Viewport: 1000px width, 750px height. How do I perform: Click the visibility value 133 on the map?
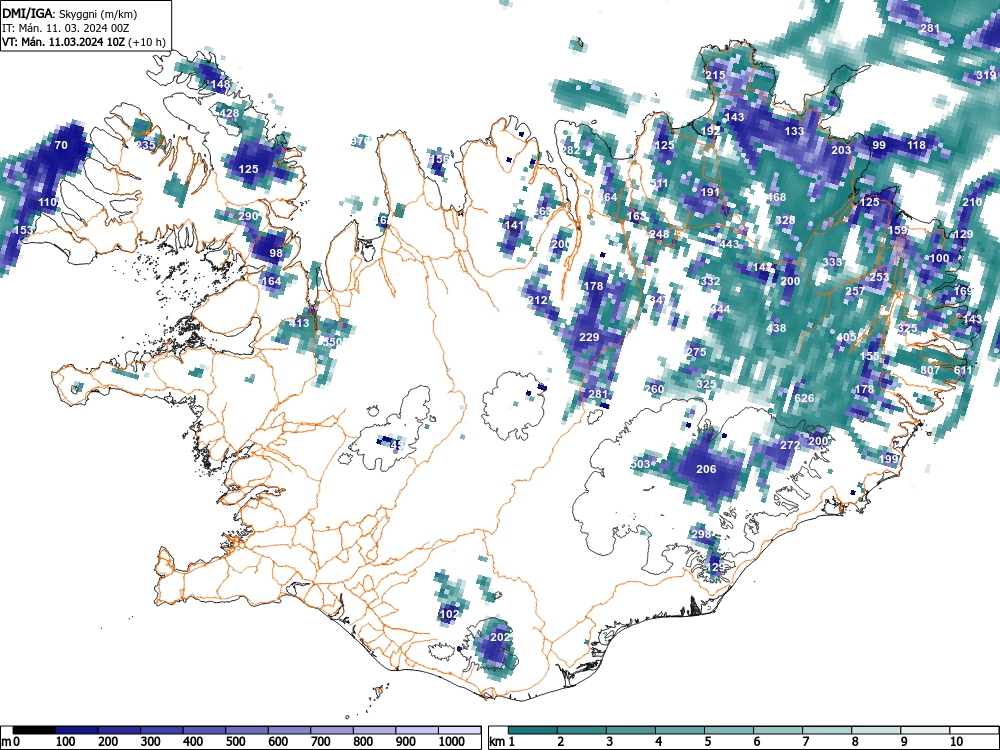[794, 131]
